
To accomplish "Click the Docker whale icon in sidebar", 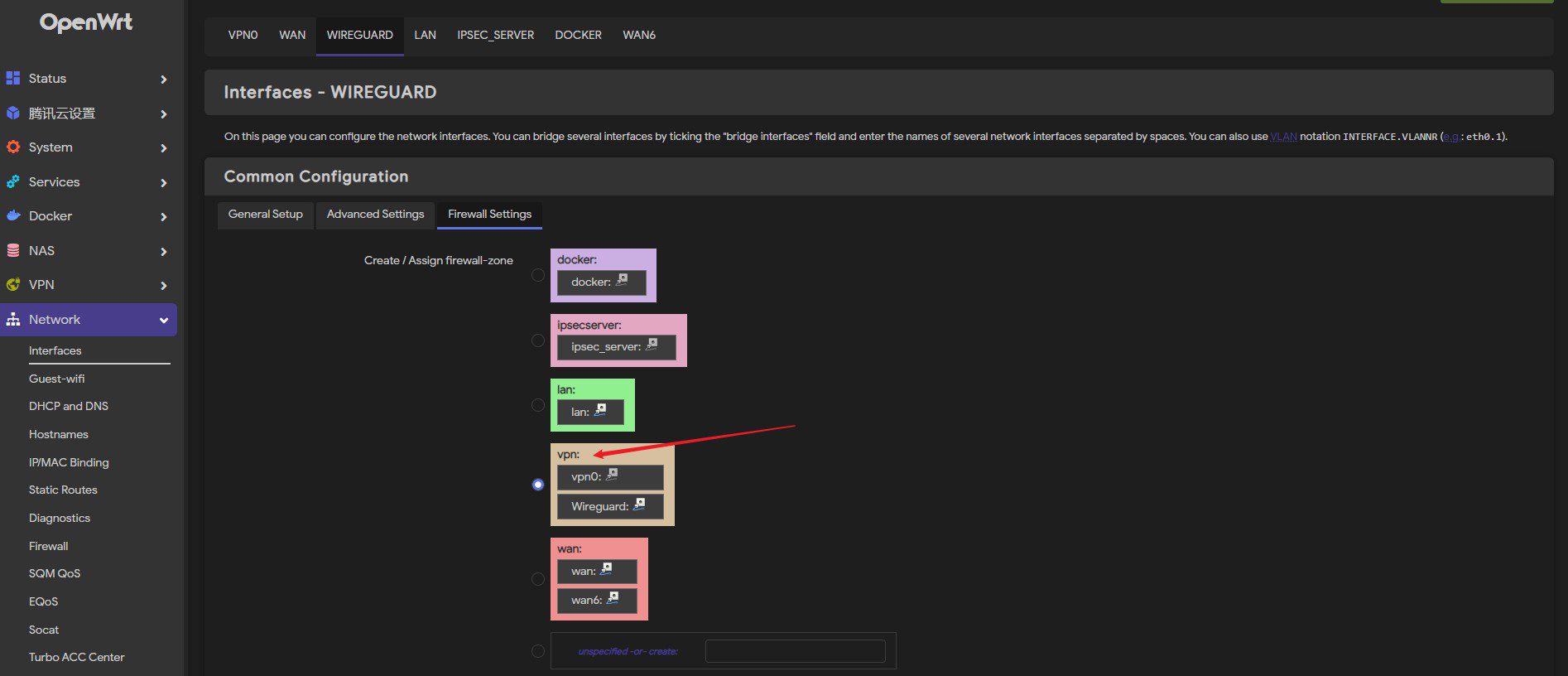I will click(13, 215).
